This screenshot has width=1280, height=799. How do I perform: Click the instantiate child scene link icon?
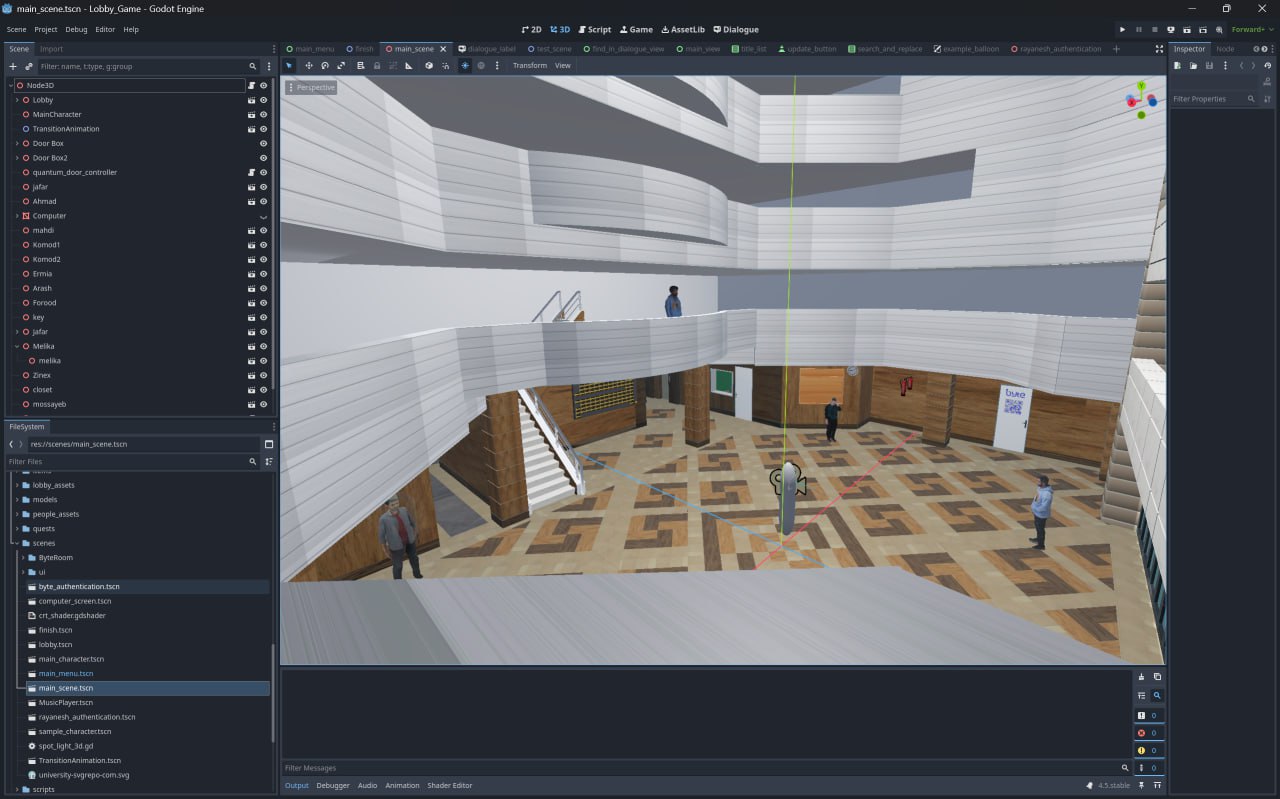pyautogui.click(x=29, y=66)
